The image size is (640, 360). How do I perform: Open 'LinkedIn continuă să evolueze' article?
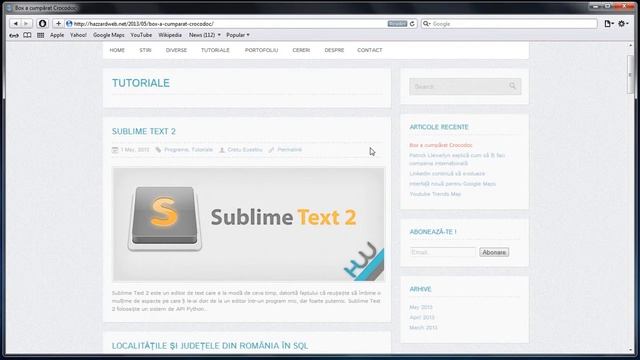coord(447,173)
